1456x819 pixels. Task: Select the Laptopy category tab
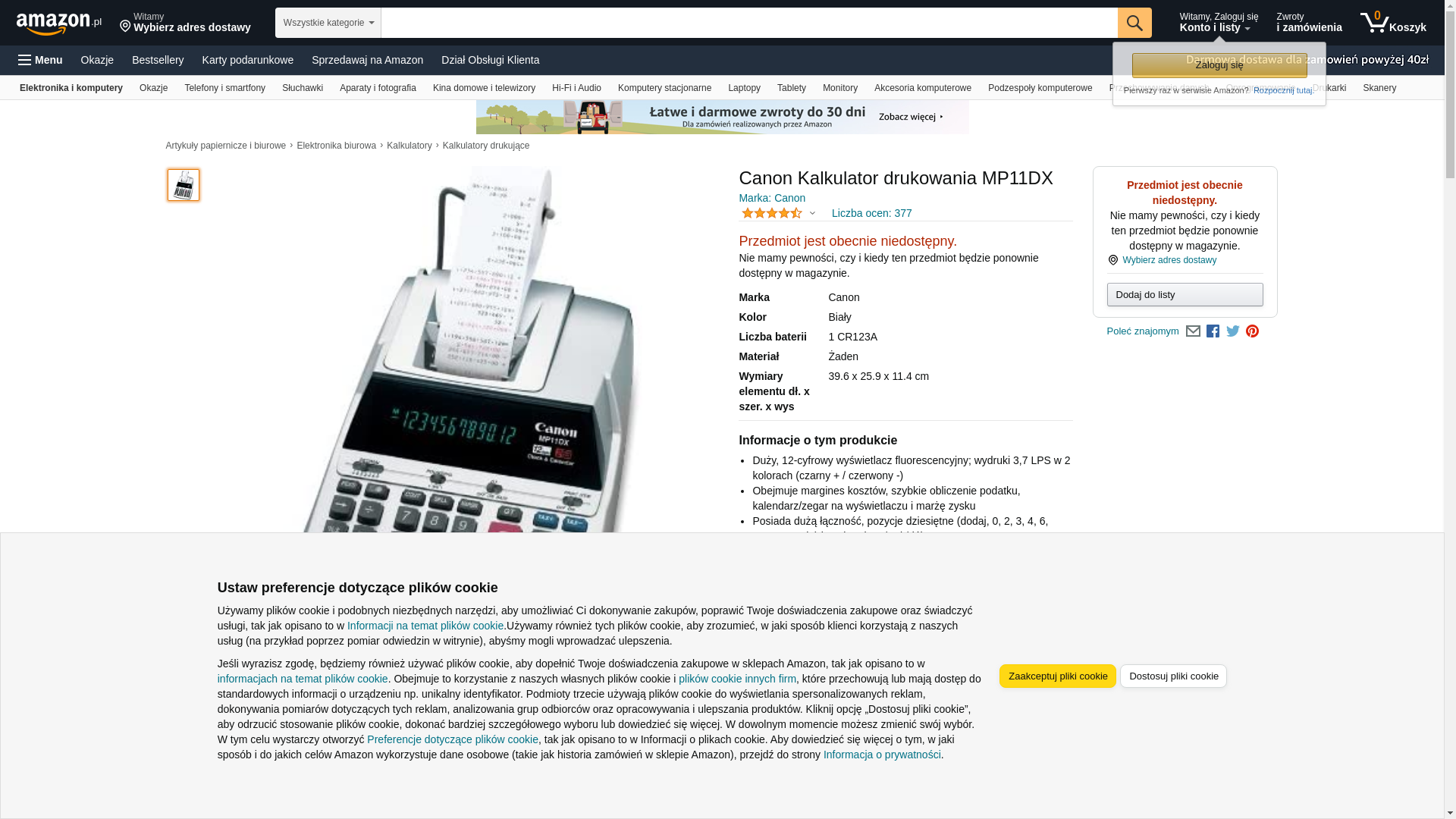coord(744,88)
